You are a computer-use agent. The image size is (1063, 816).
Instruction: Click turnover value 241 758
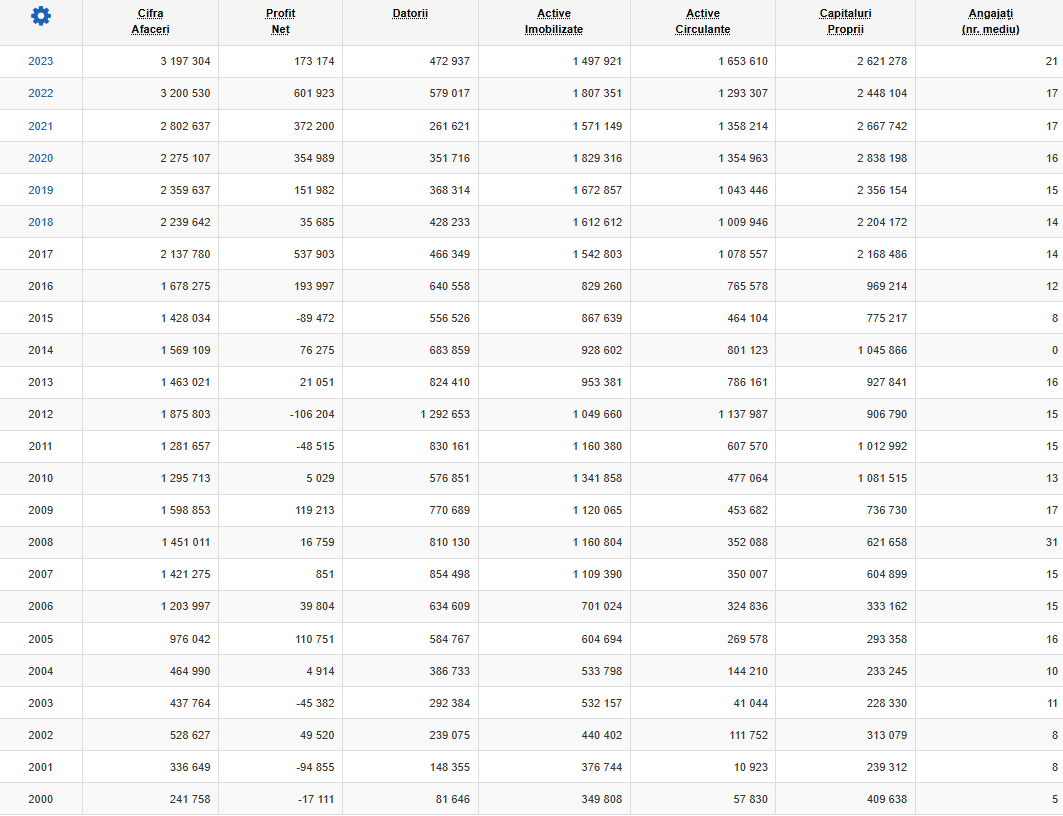coord(190,799)
